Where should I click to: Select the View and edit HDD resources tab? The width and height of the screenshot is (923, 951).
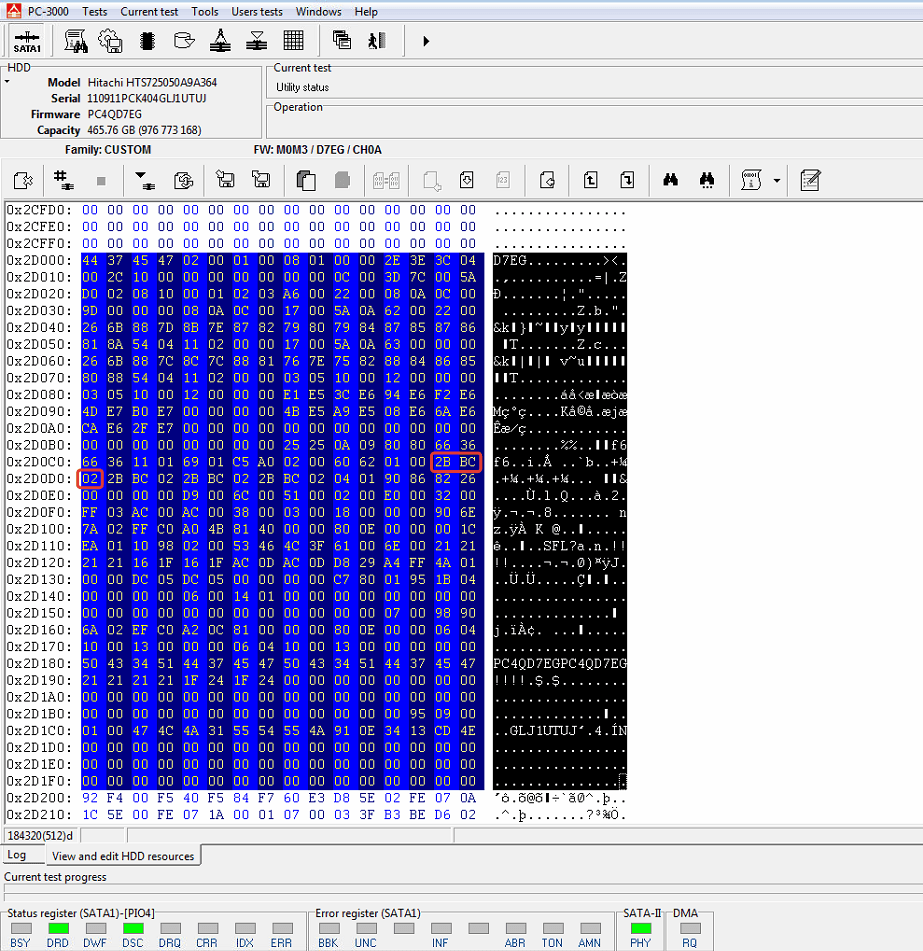(123, 856)
